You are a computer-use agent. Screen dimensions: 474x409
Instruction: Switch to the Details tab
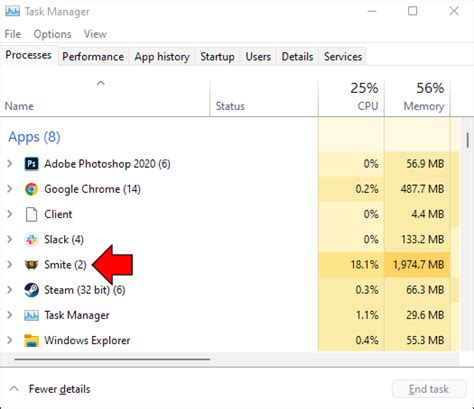(x=297, y=56)
